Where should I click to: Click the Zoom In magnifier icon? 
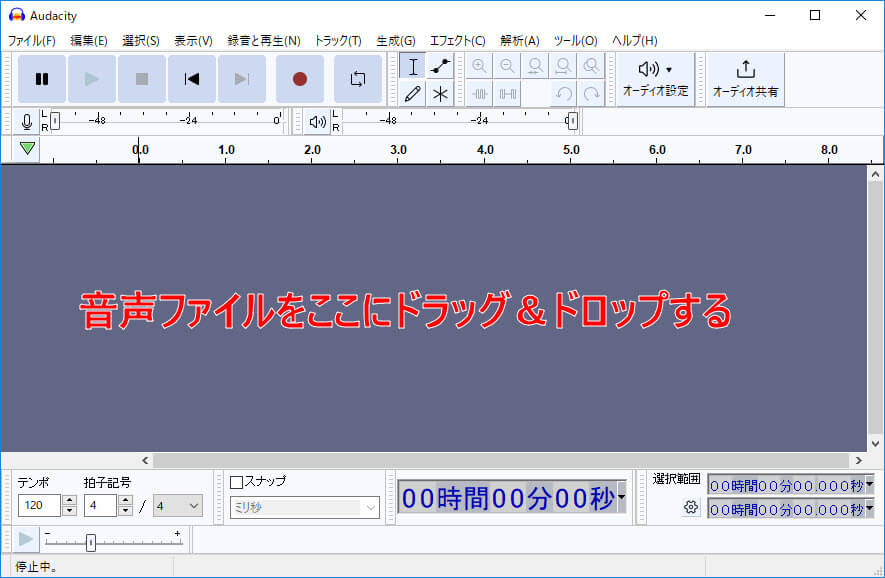tap(480, 66)
